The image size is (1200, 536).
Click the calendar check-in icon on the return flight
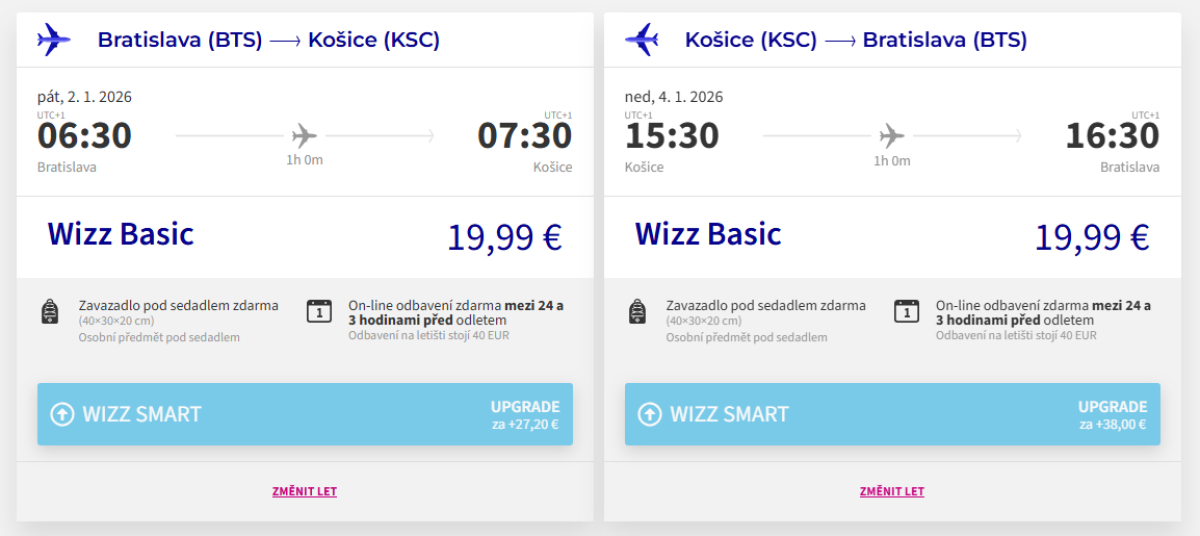click(907, 311)
